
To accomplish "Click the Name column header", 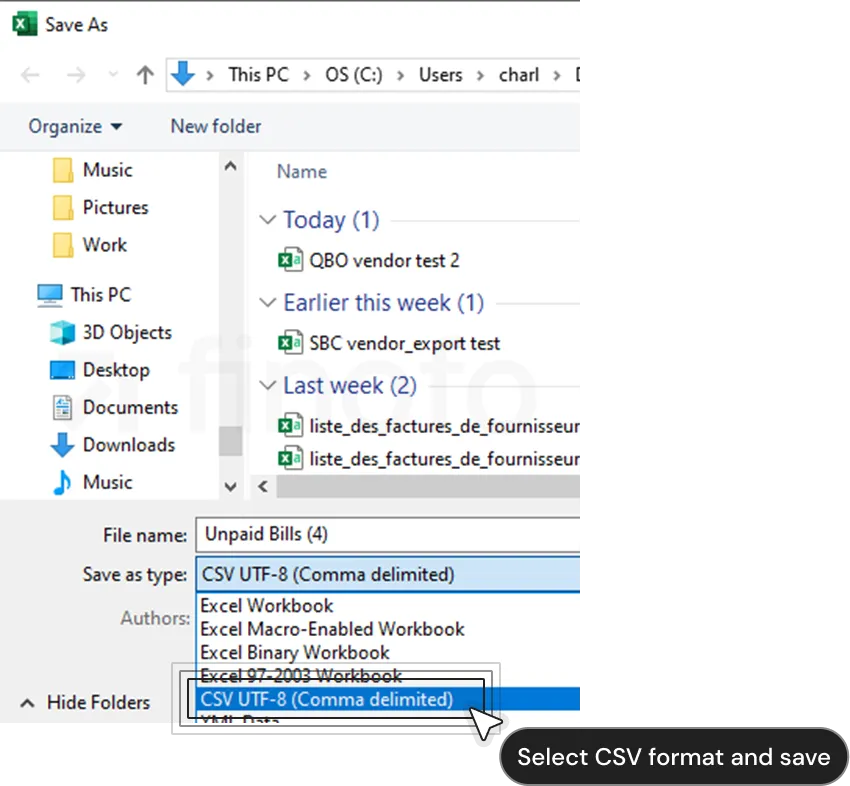I will (302, 172).
